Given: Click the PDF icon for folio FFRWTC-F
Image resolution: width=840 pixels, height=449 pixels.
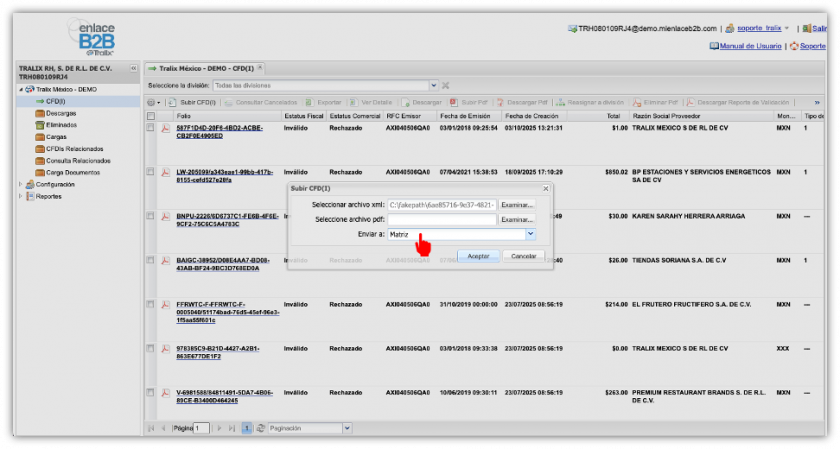Looking at the screenshot, I should 166,304.
